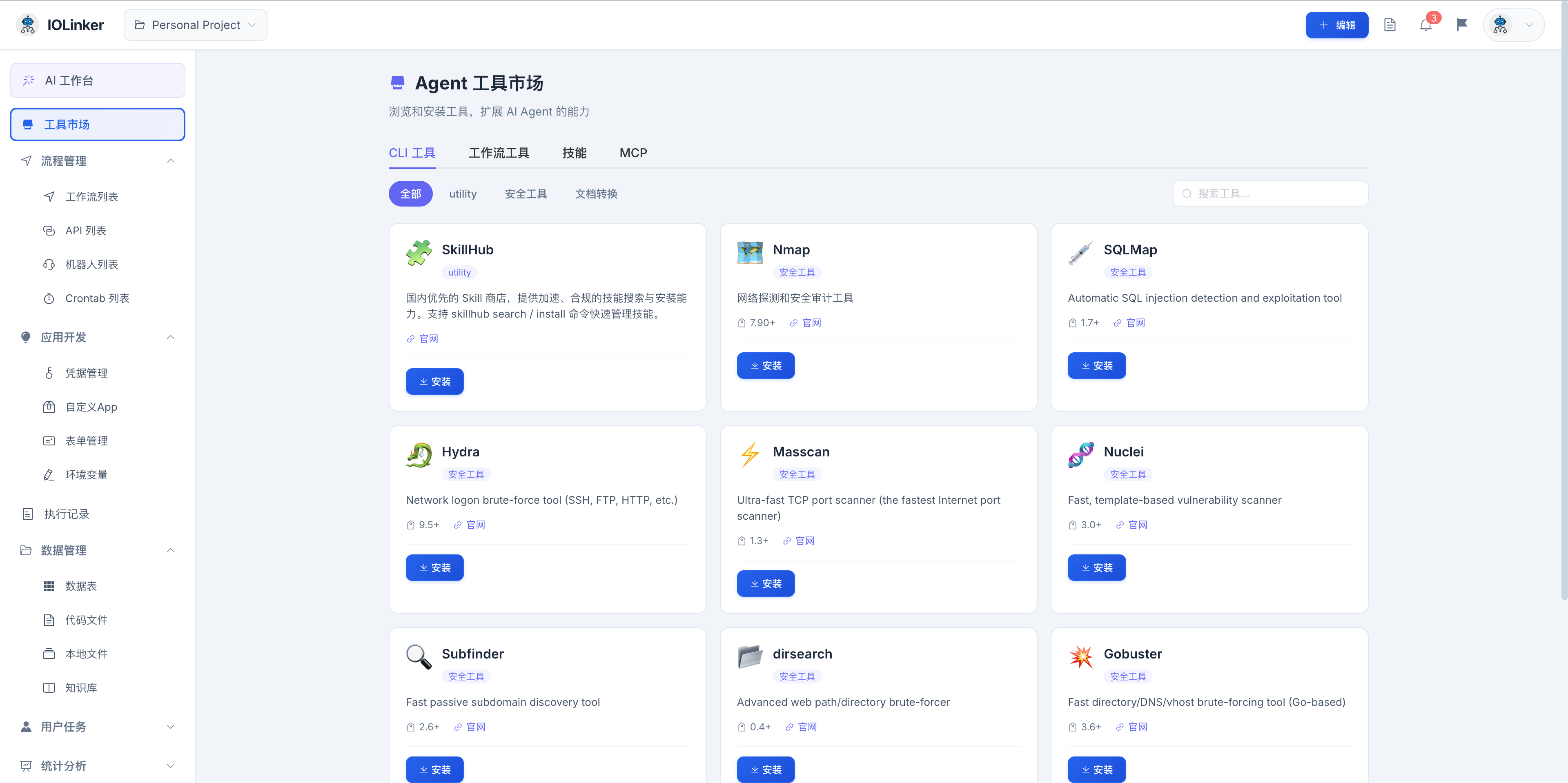Click the Hydra dragon icon
Viewport: 1568px width, 783px height.
(x=419, y=454)
